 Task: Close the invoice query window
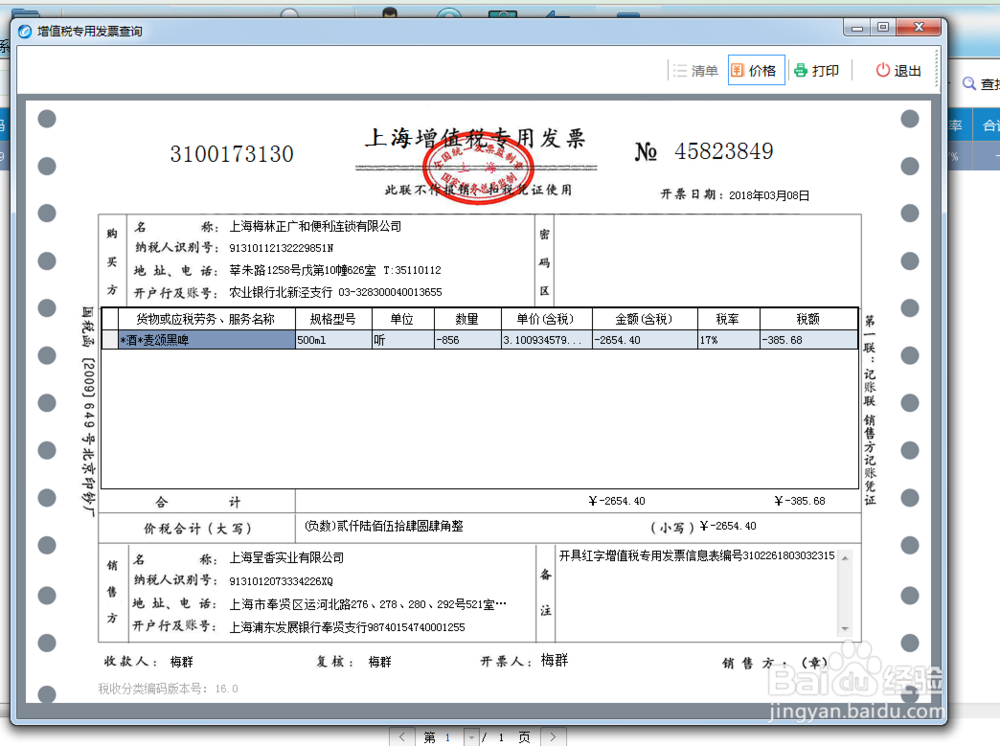pyautogui.click(x=919, y=27)
